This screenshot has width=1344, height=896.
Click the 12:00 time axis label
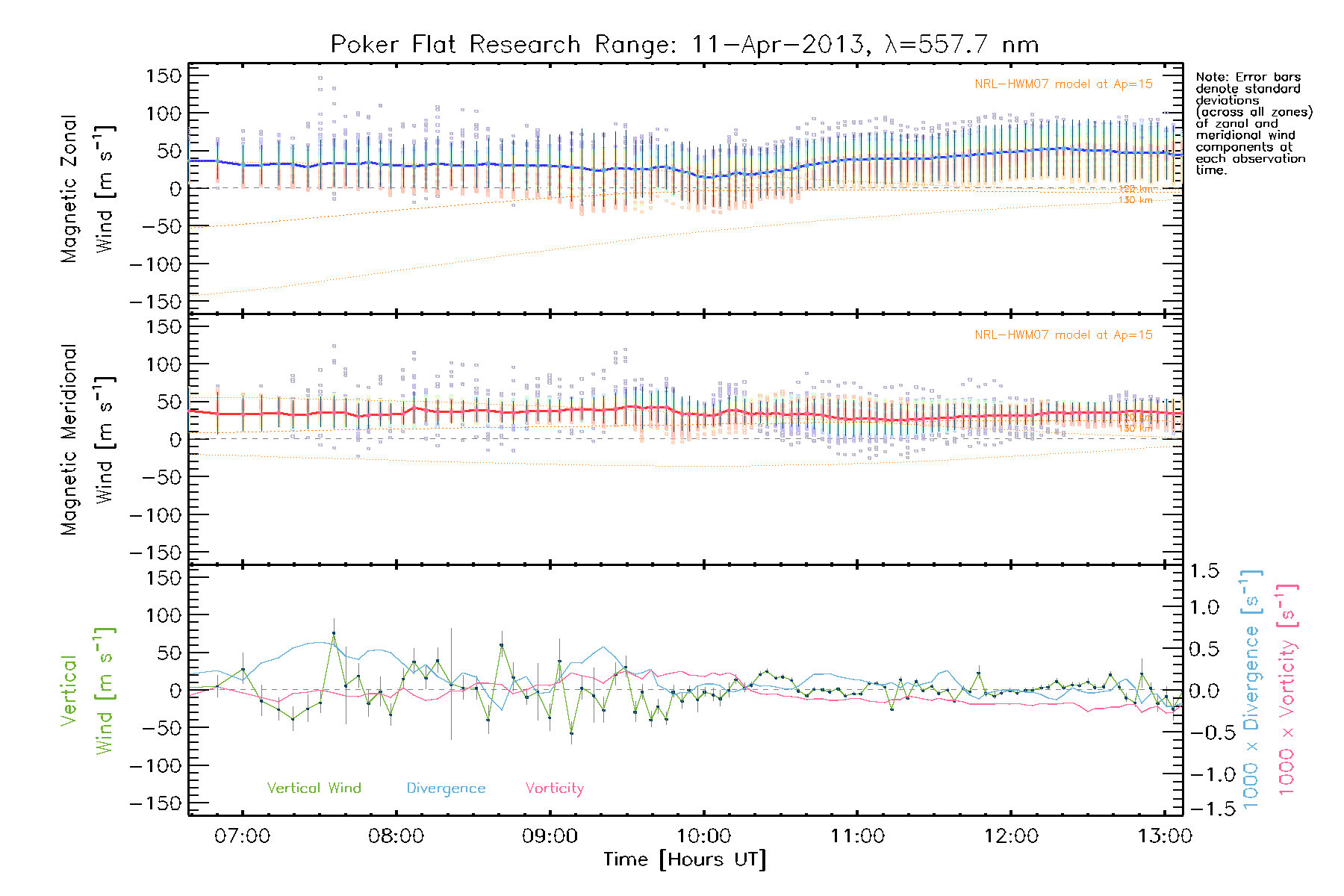click(x=1011, y=836)
